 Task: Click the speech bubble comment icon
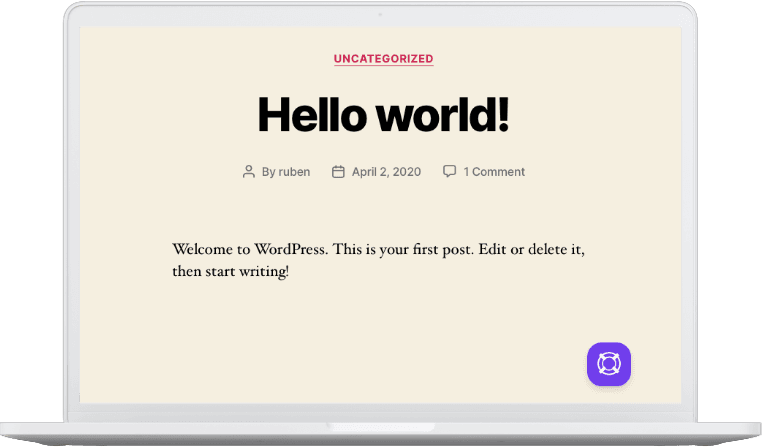[x=450, y=171]
